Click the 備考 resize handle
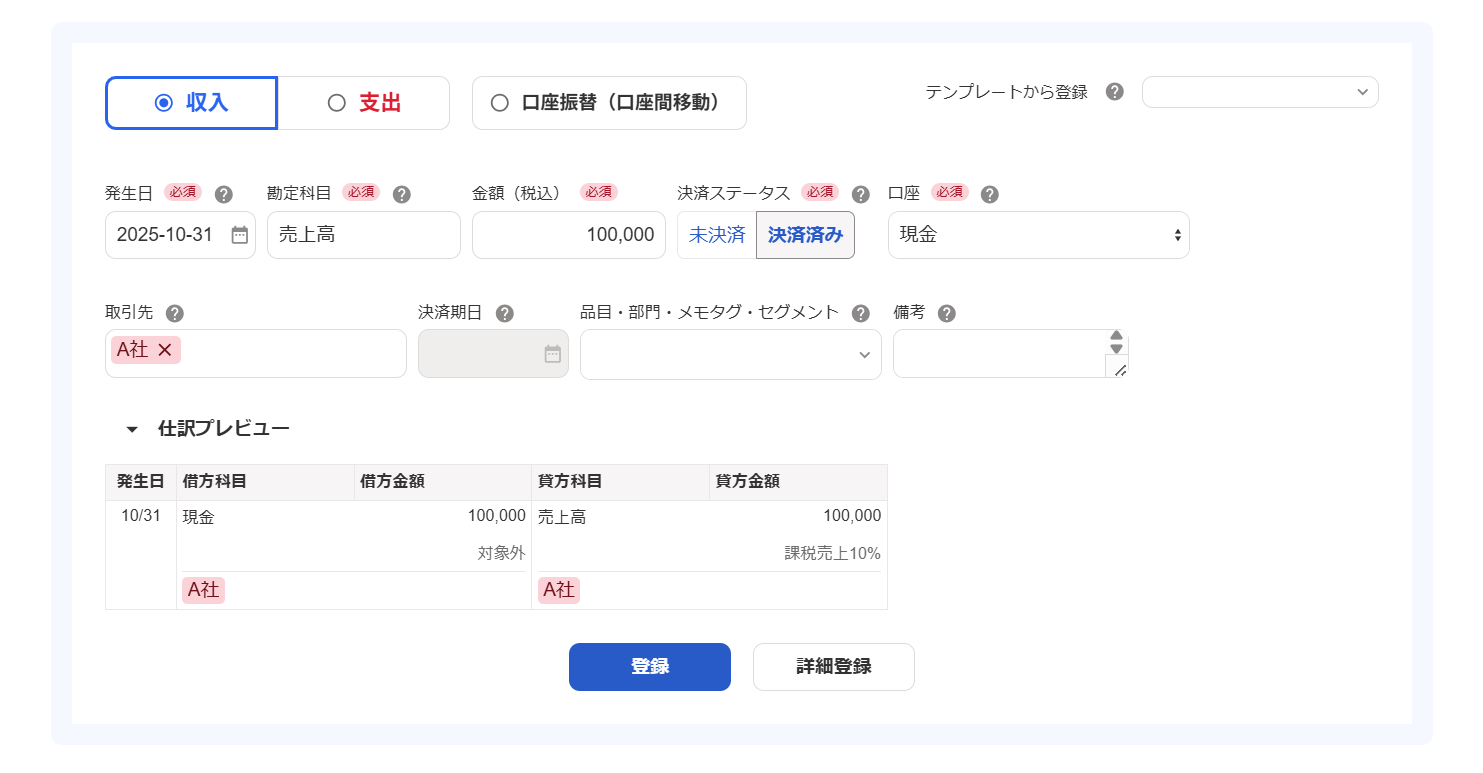Screen dimensions: 1483x773 tap(1119, 370)
